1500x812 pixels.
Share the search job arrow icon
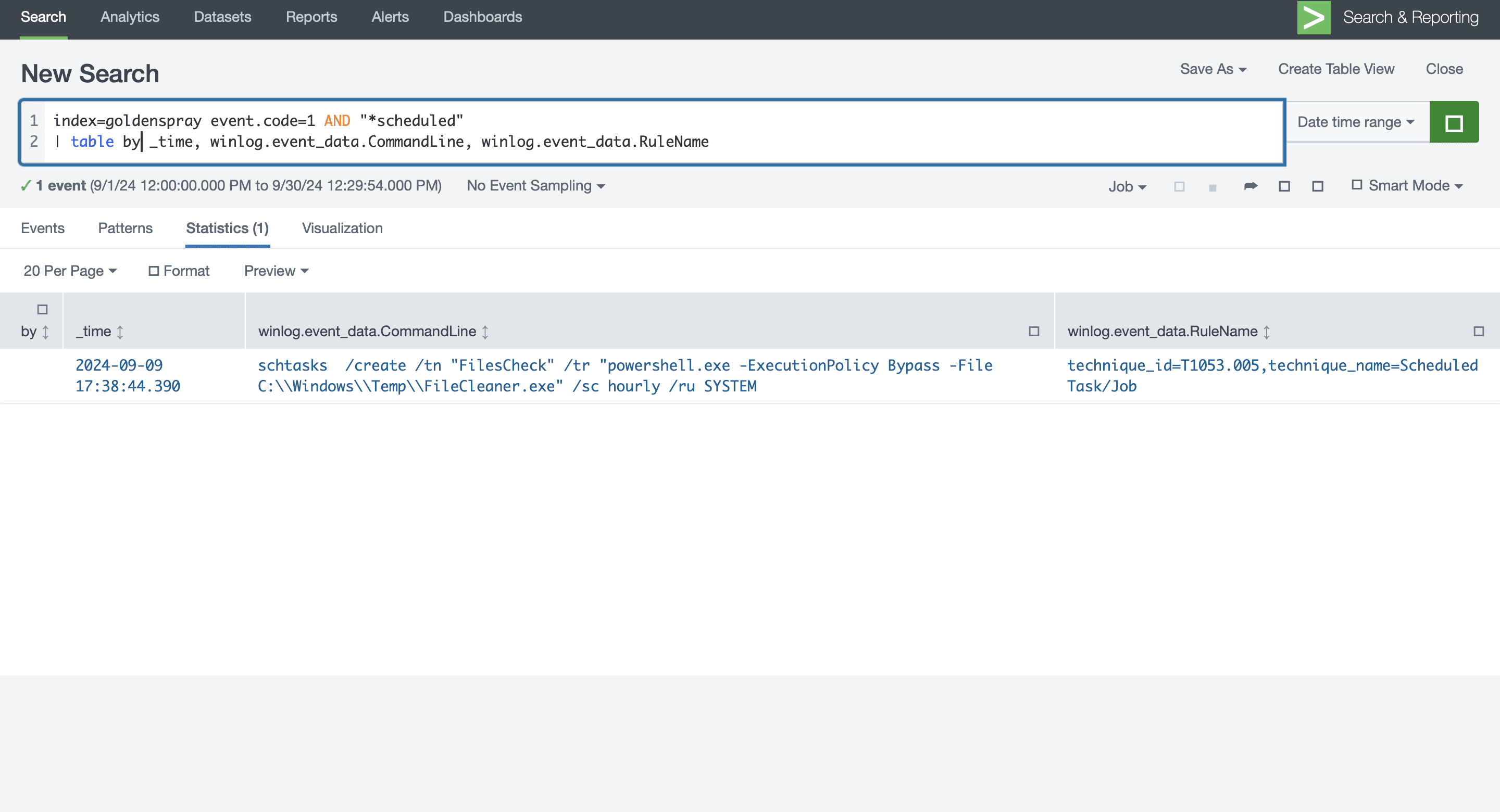pyautogui.click(x=1251, y=186)
